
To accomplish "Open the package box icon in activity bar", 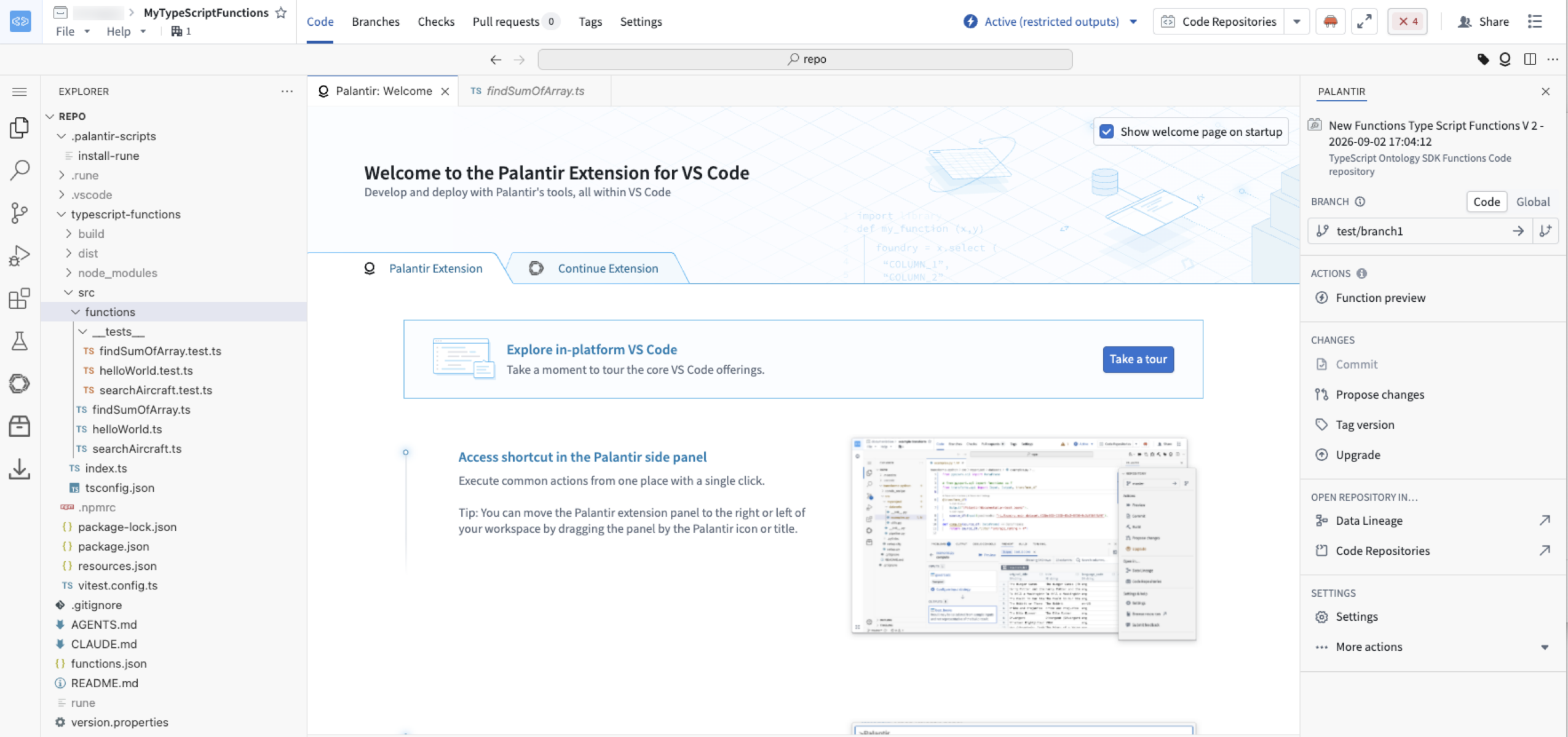I will (20, 426).
